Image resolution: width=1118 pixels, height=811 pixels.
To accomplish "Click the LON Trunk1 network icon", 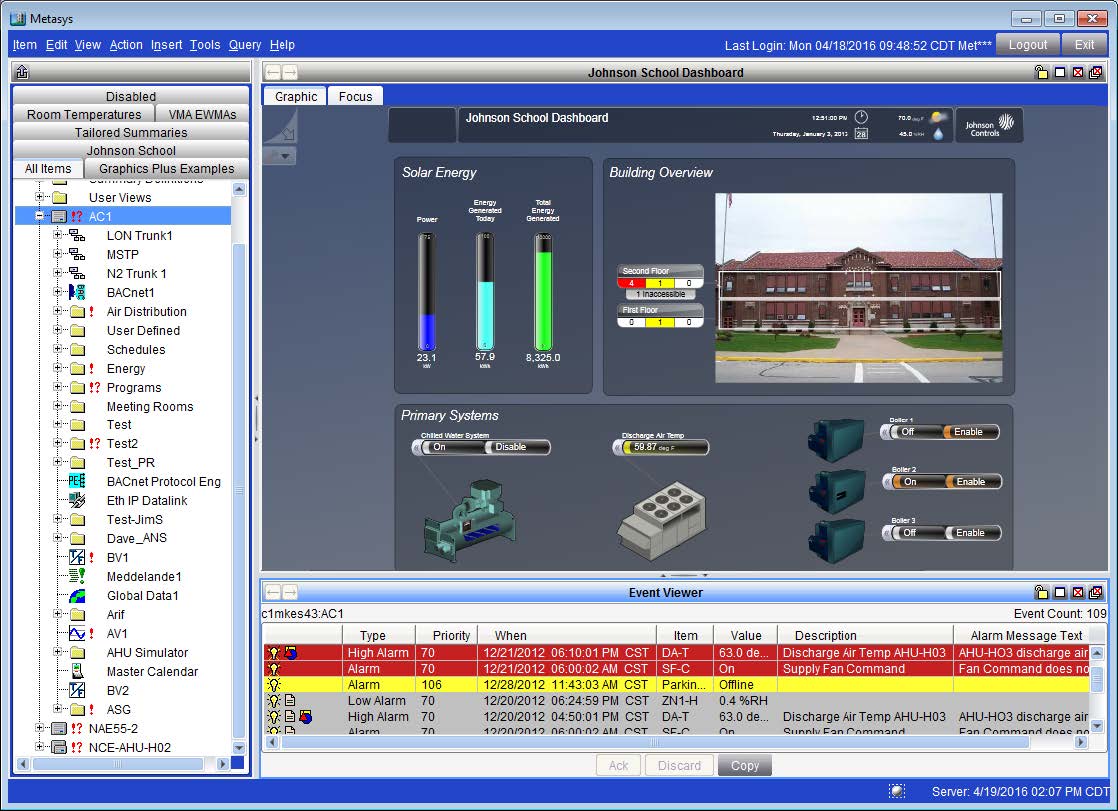I will pos(77,236).
